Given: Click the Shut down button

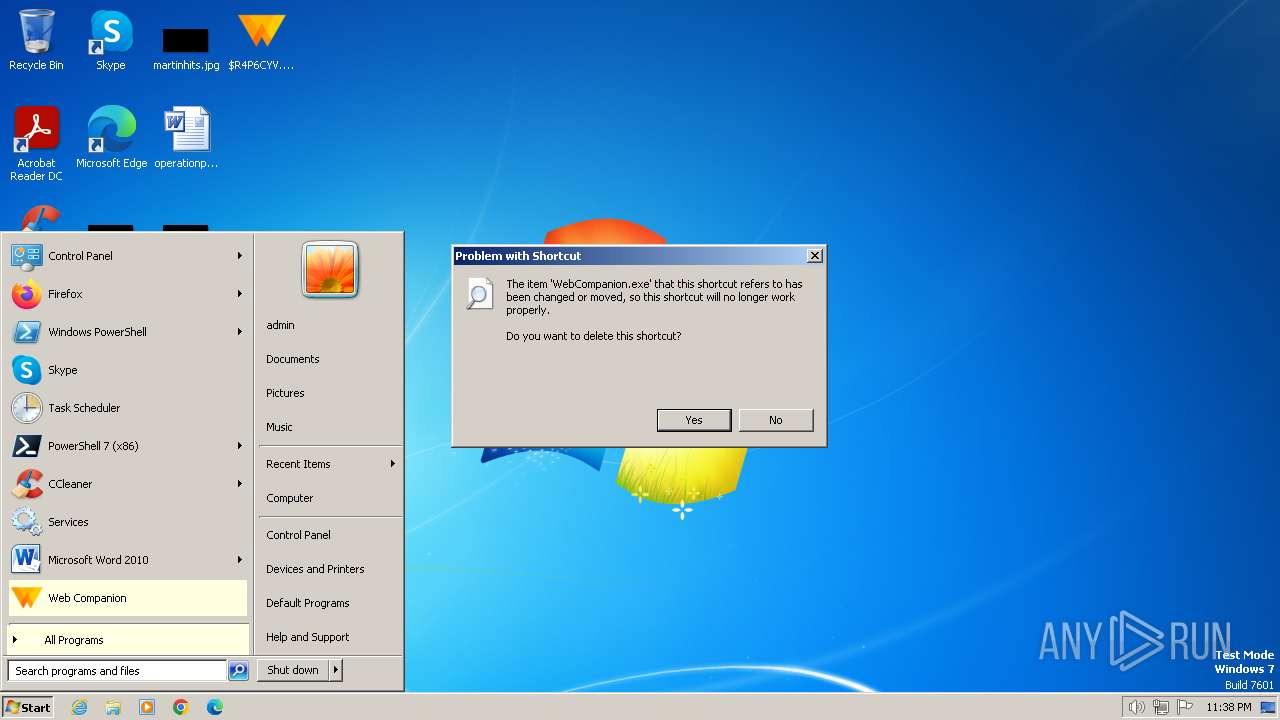Looking at the screenshot, I should click(x=293, y=670).
